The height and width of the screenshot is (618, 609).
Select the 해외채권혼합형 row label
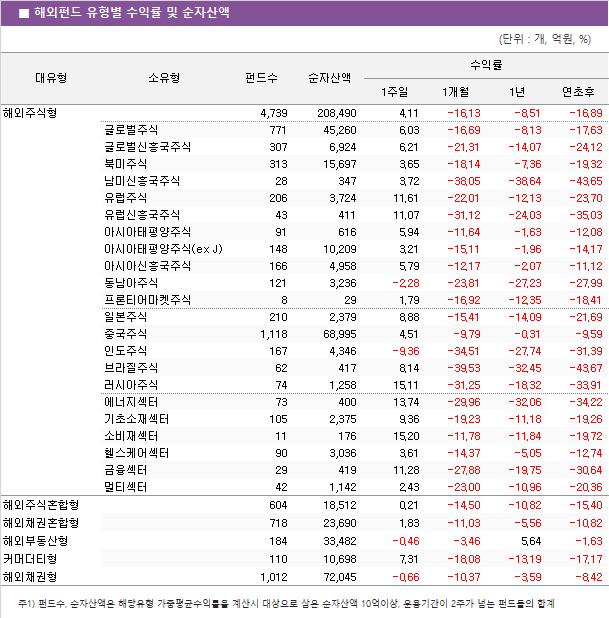[x=41, y=523]
